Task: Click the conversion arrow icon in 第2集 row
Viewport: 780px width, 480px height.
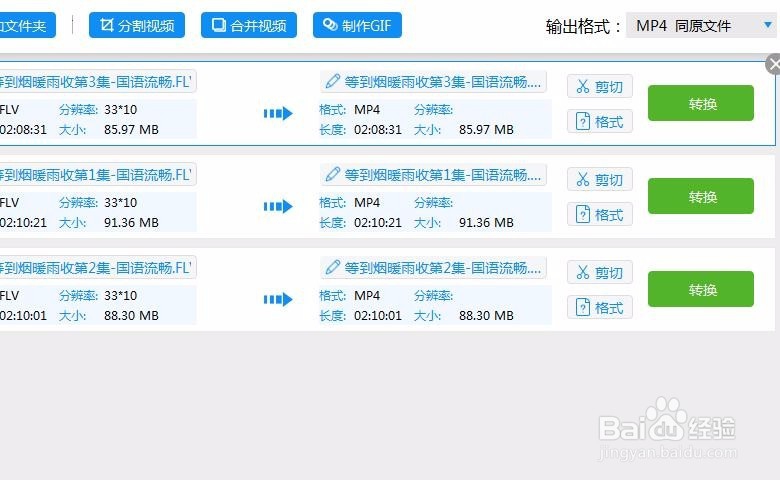Action: click(x=278, y=299)
